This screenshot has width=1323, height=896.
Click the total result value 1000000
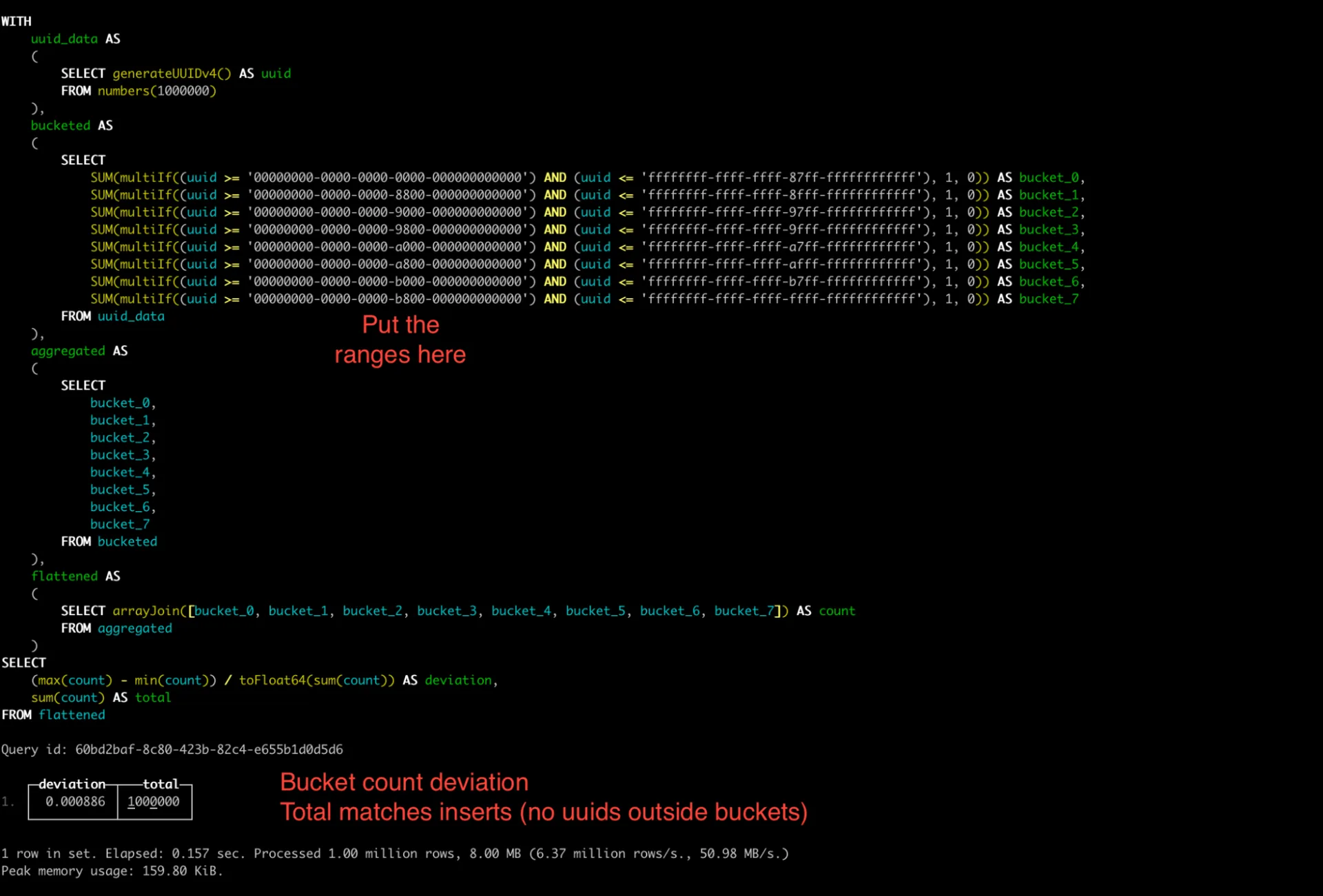click(153, 802)
